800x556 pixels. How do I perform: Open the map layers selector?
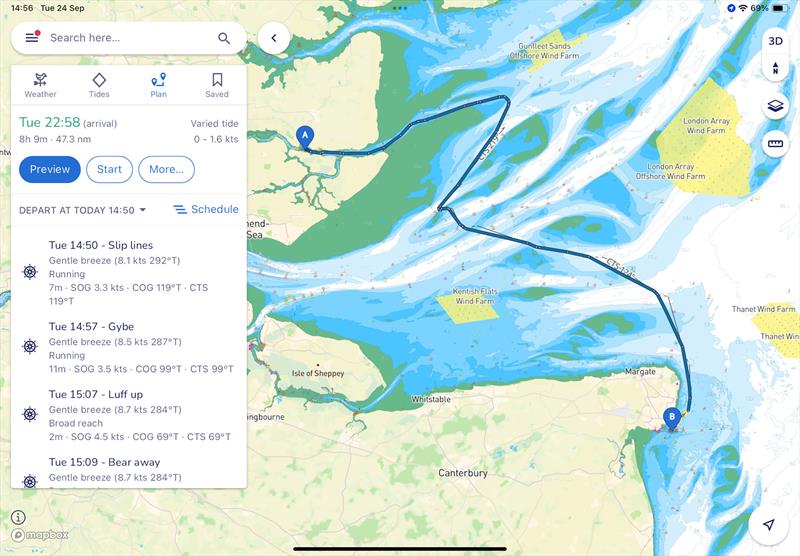pos(776,106)
